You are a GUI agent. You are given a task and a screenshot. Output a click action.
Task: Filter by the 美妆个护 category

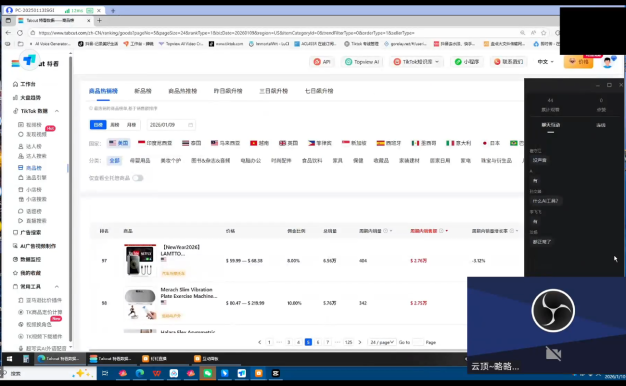tap(170, 160)
